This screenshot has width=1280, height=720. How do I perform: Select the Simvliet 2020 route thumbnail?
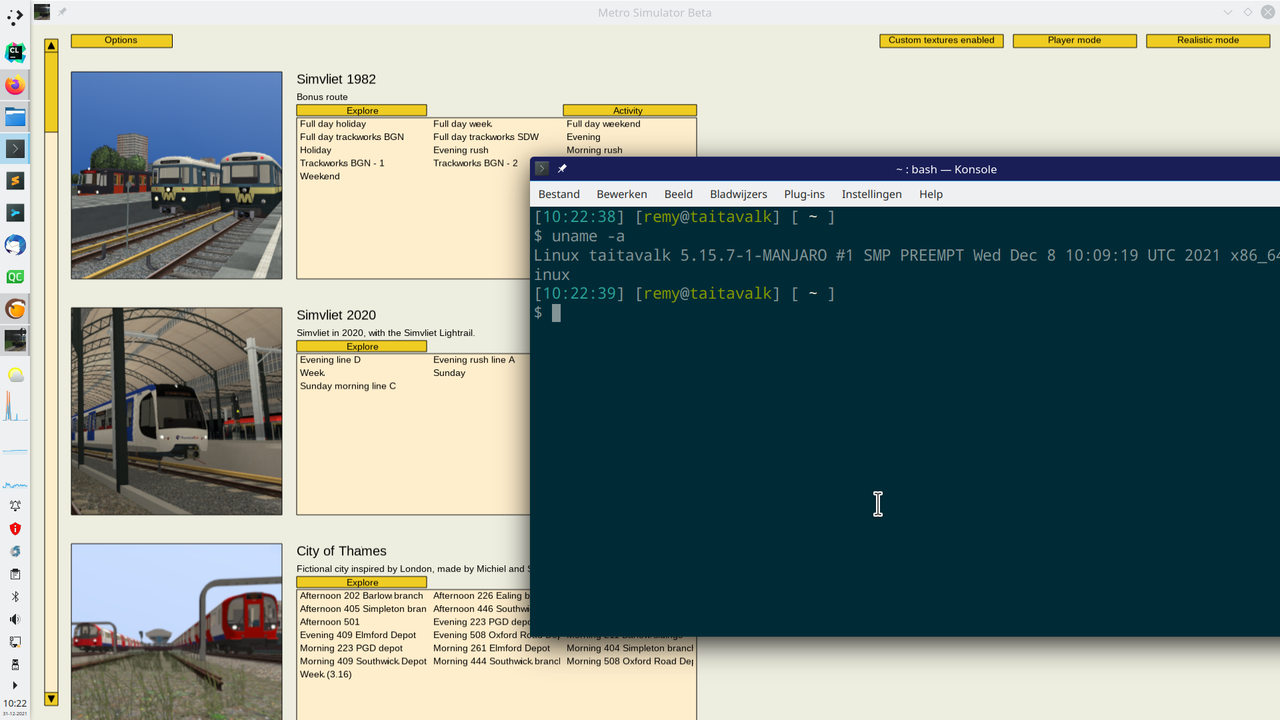177,411
